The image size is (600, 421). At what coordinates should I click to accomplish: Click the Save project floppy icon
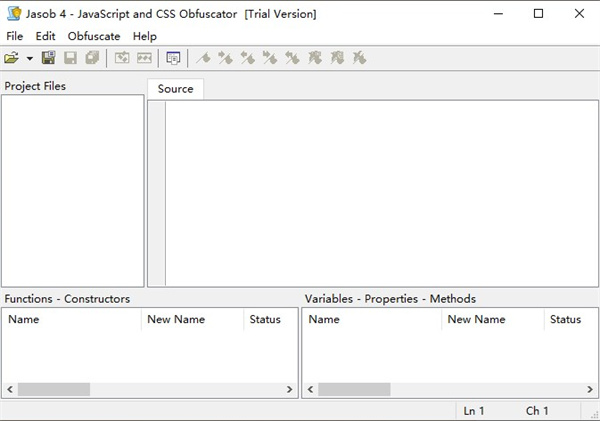pyautogui.click(x=49, y=58)
